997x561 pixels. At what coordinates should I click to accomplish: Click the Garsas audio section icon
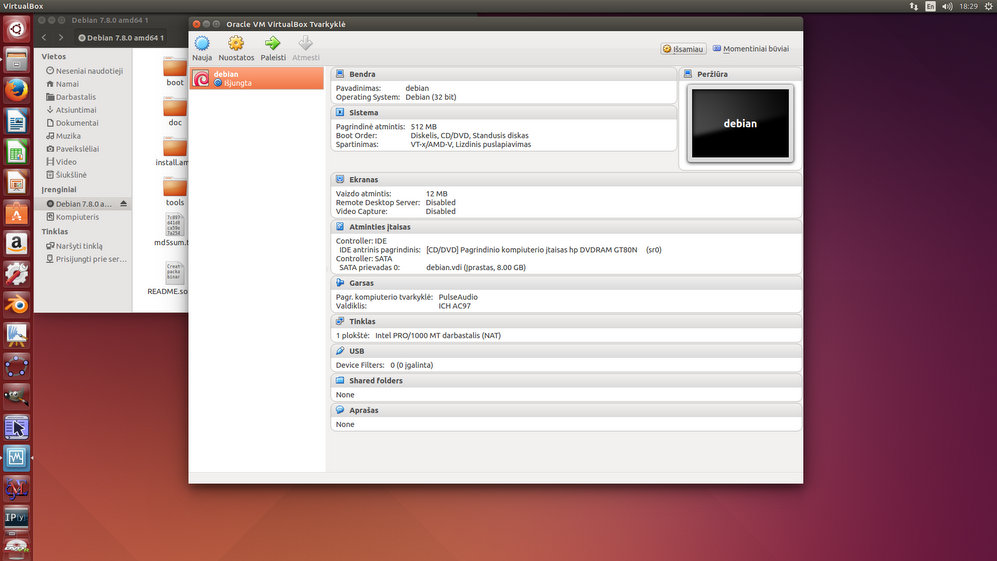pos(341,283)
